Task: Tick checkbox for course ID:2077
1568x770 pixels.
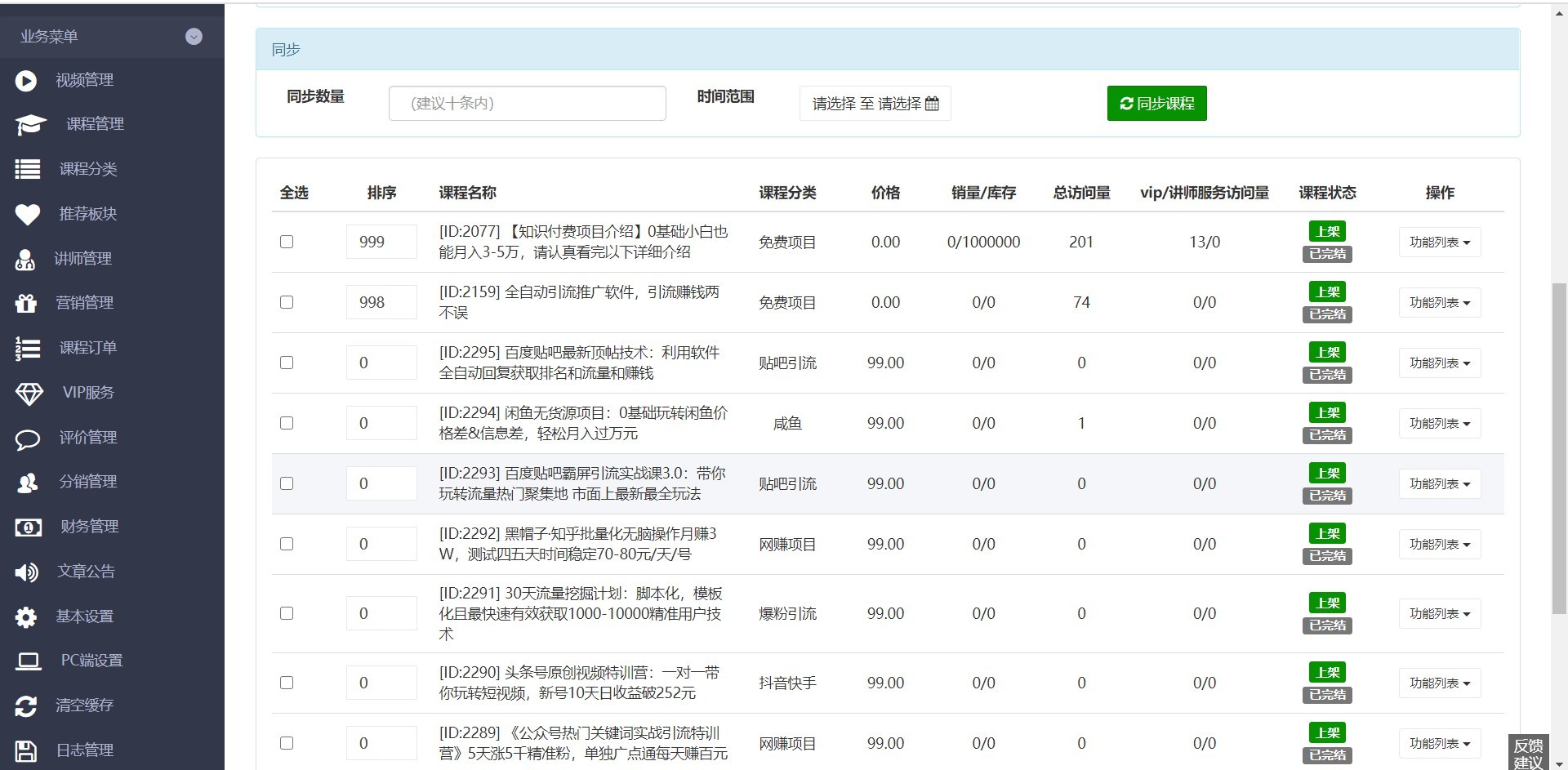Action: click(x=287, y=242)
